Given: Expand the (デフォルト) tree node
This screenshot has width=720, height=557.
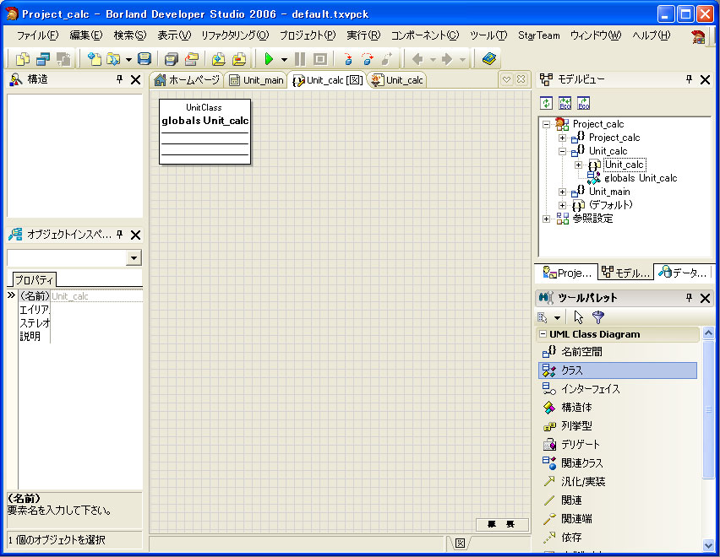Looking at the screenshot, I should 562,205.
